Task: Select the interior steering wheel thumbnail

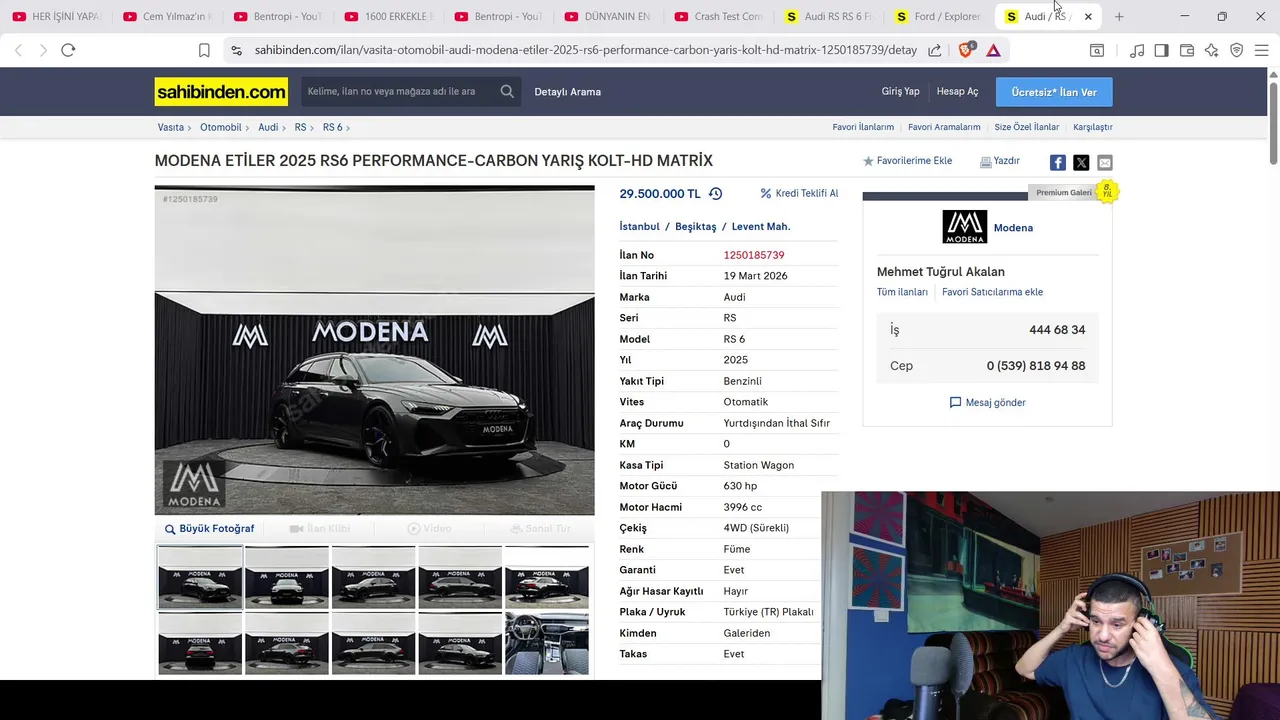Action: tap(547, 643)
